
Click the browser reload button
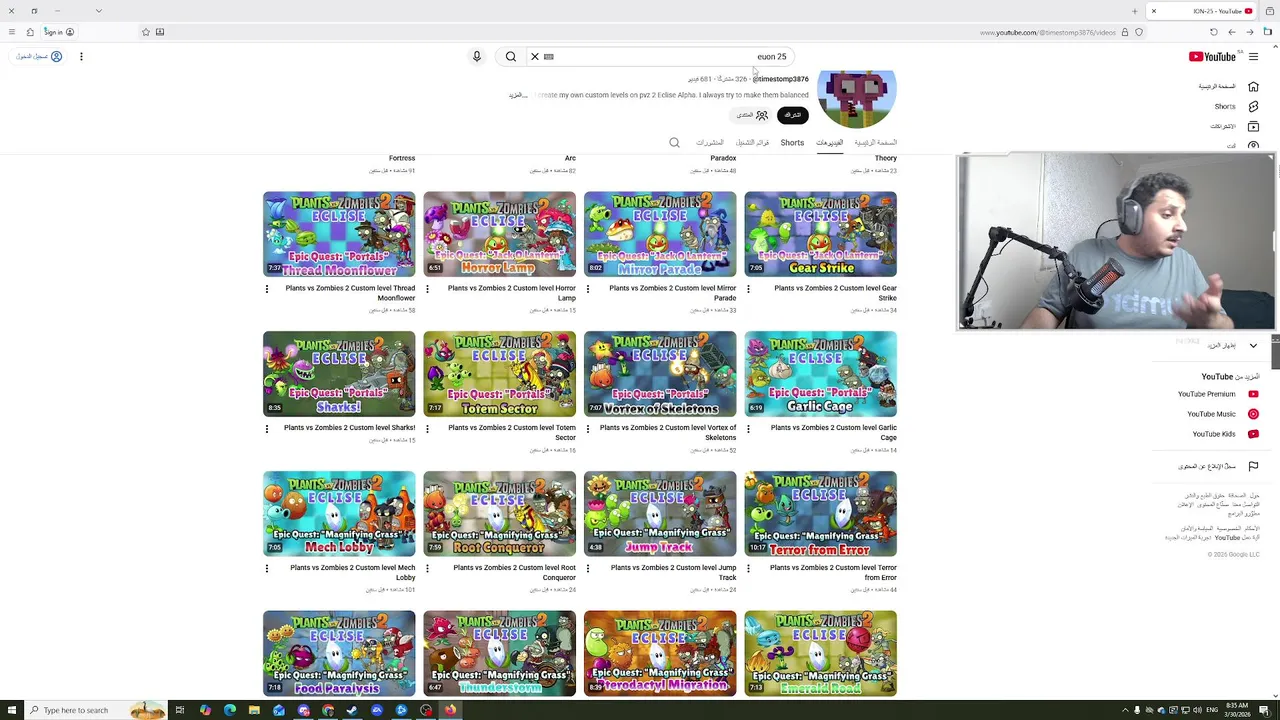pyautogui.click(x=1214, y=32)
